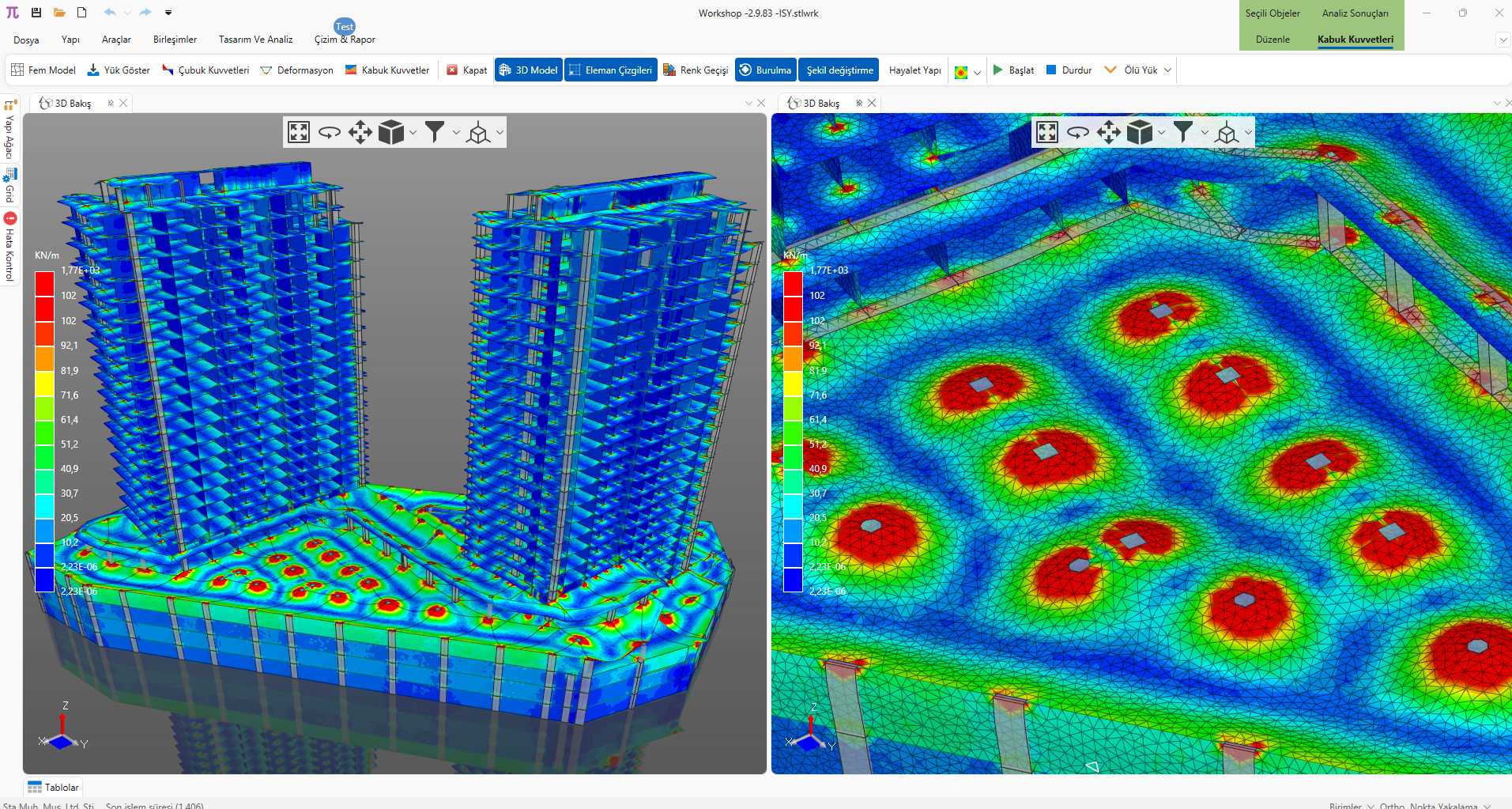Click the Fem Model toolbar button
The image size is (1512, 809).
pos(43,70)
